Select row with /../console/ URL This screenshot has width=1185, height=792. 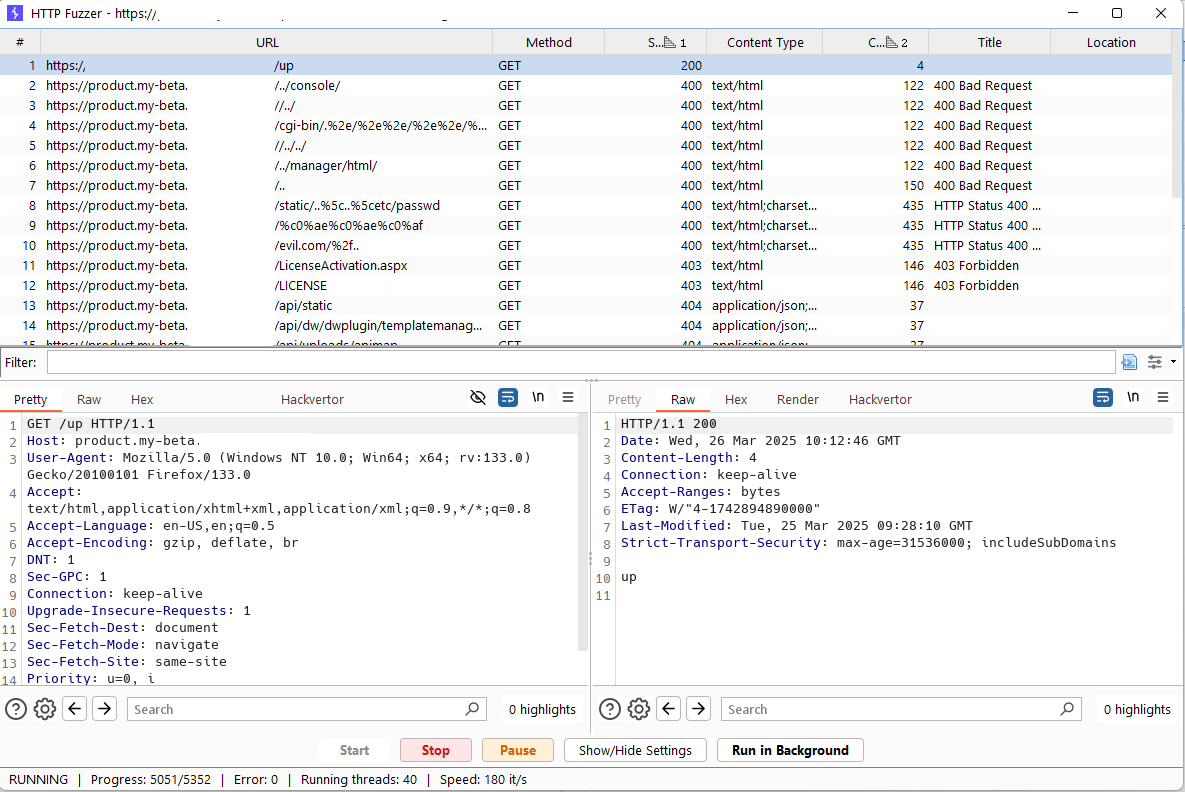tap(586, 85)
